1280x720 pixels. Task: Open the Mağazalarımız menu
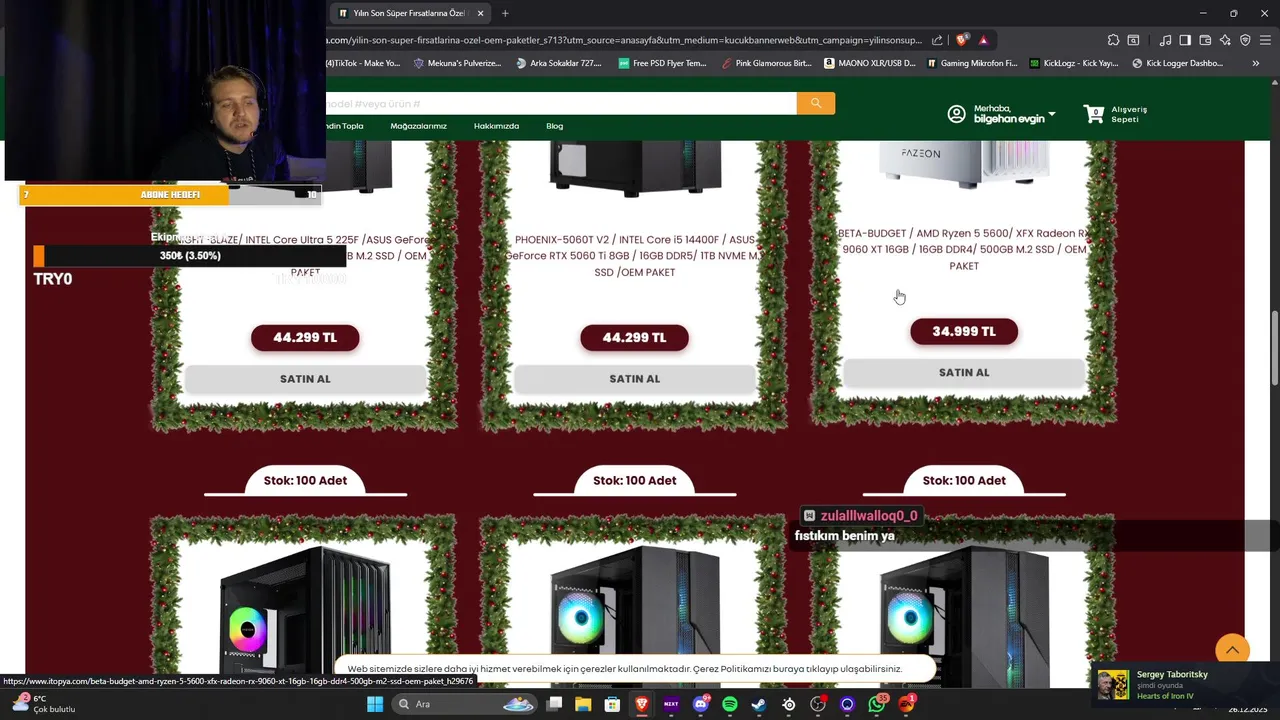(418, 126)
